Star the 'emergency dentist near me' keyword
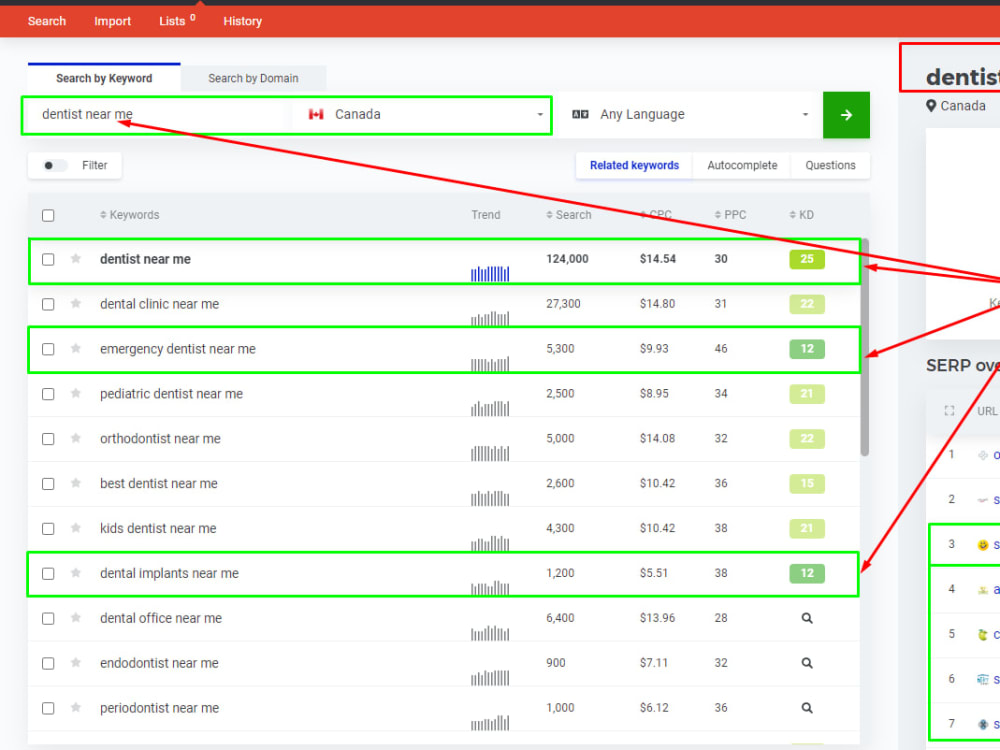 [76, 348]
